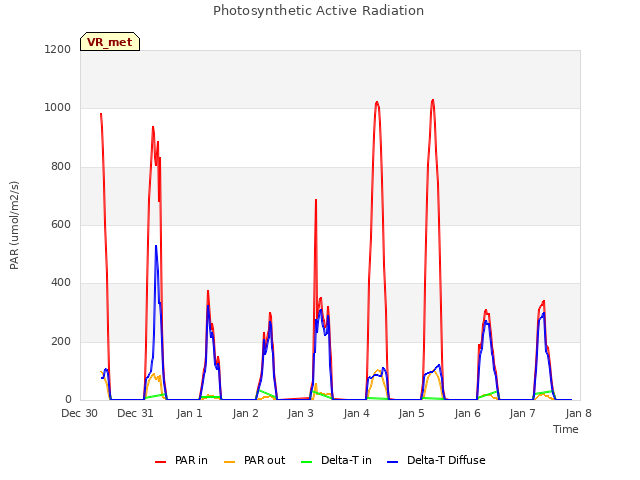
Task: Click the Jan 5 x-axis tick label
Action: coord(411,413)
